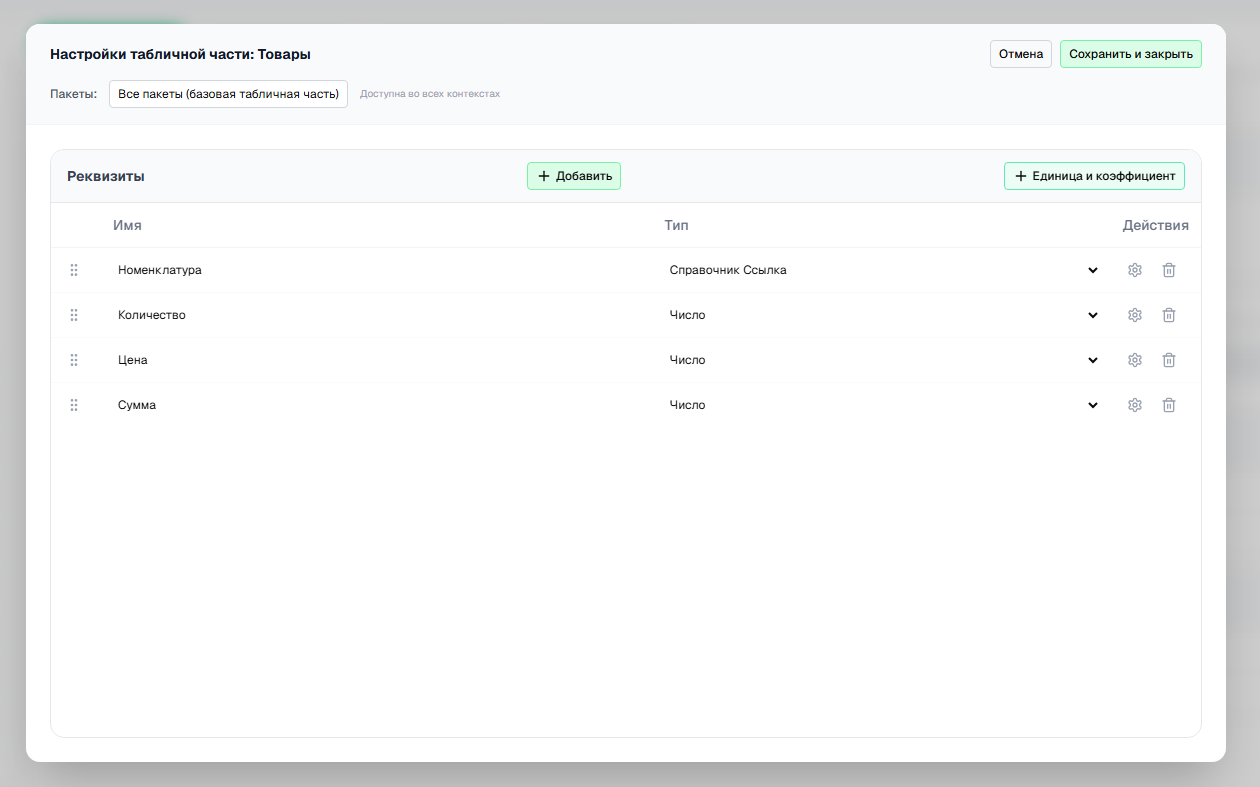Click 'Единица и коэффициент' button

1095,176
